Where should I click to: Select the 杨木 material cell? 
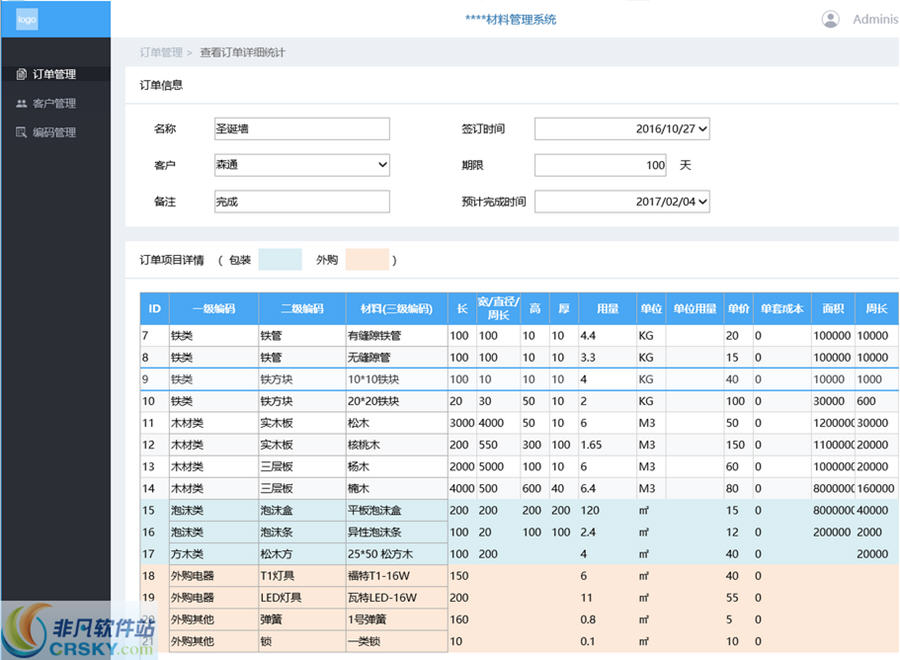397,467
